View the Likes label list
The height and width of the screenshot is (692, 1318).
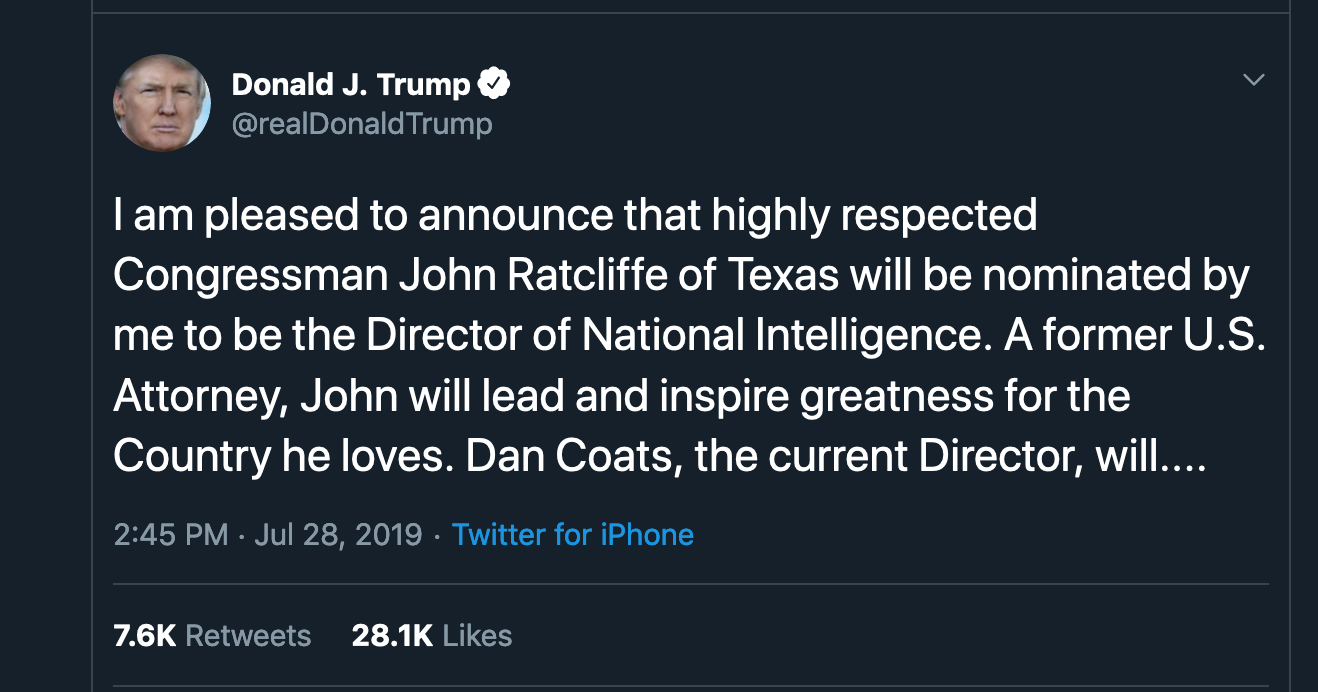coord(477,636)
